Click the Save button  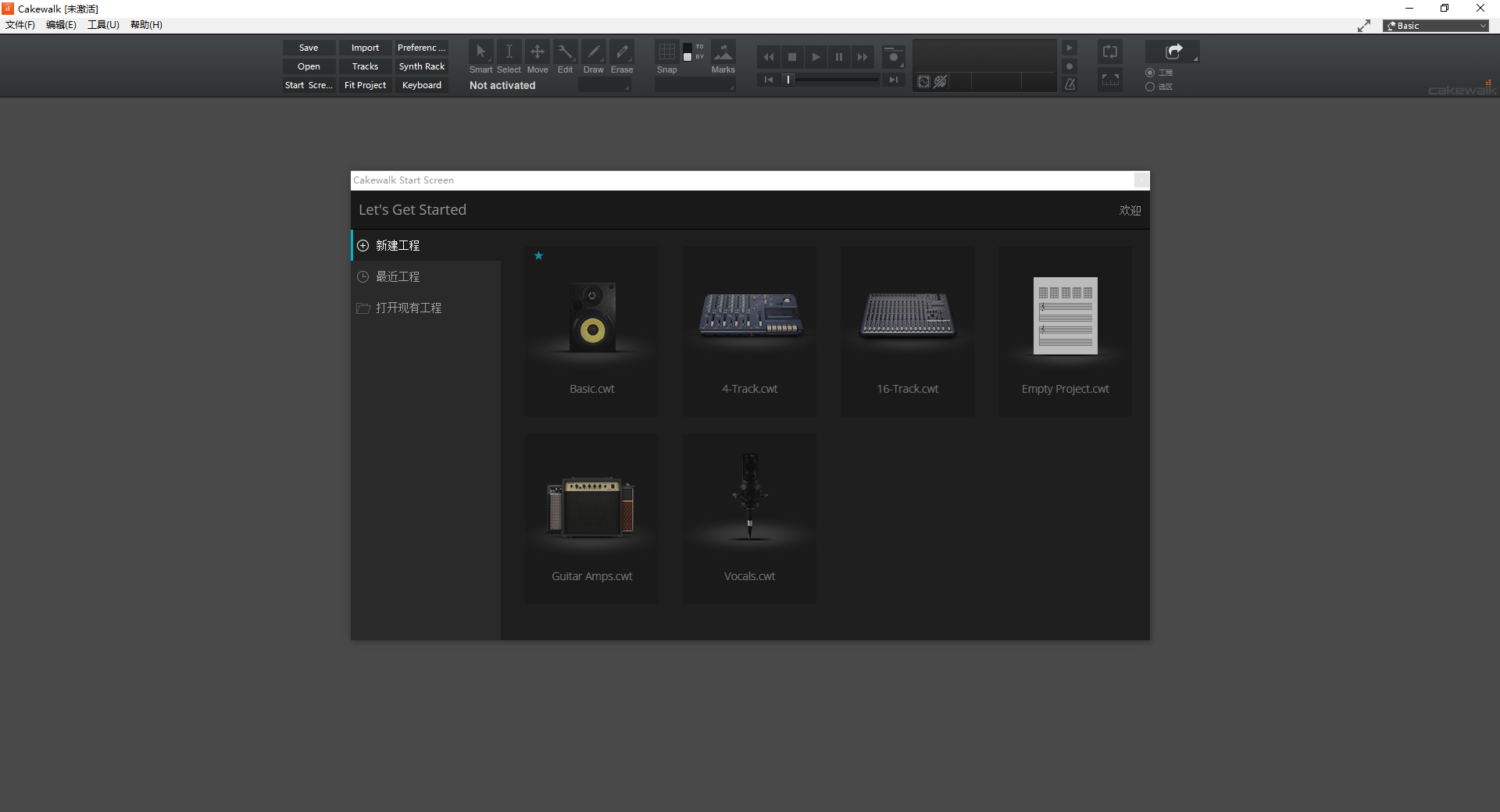(x=309, y=48)
